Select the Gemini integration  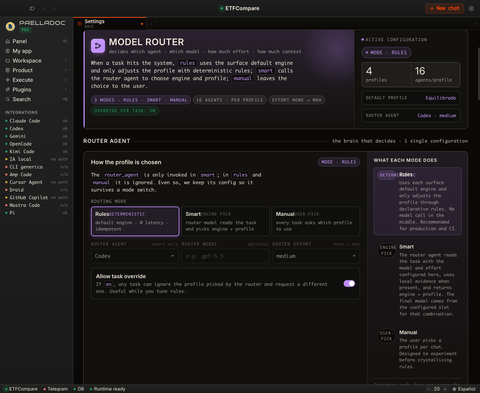[36, 136]
